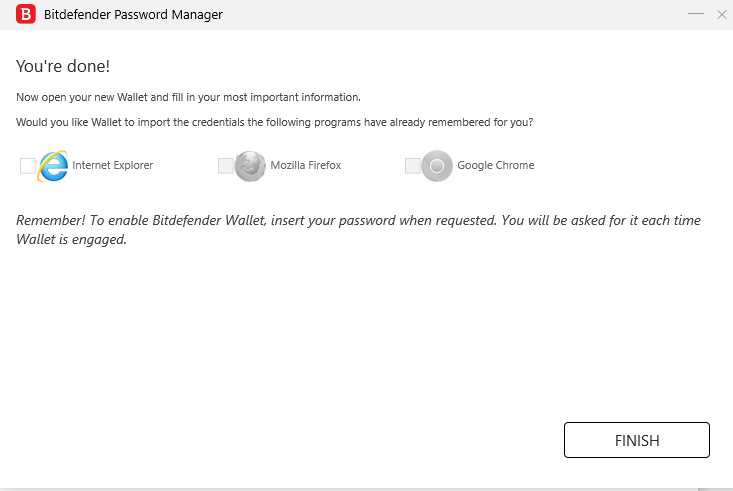Click the "Internet Explorer" text label
Screen dimensions: 733x491
[x=113, y=166]
